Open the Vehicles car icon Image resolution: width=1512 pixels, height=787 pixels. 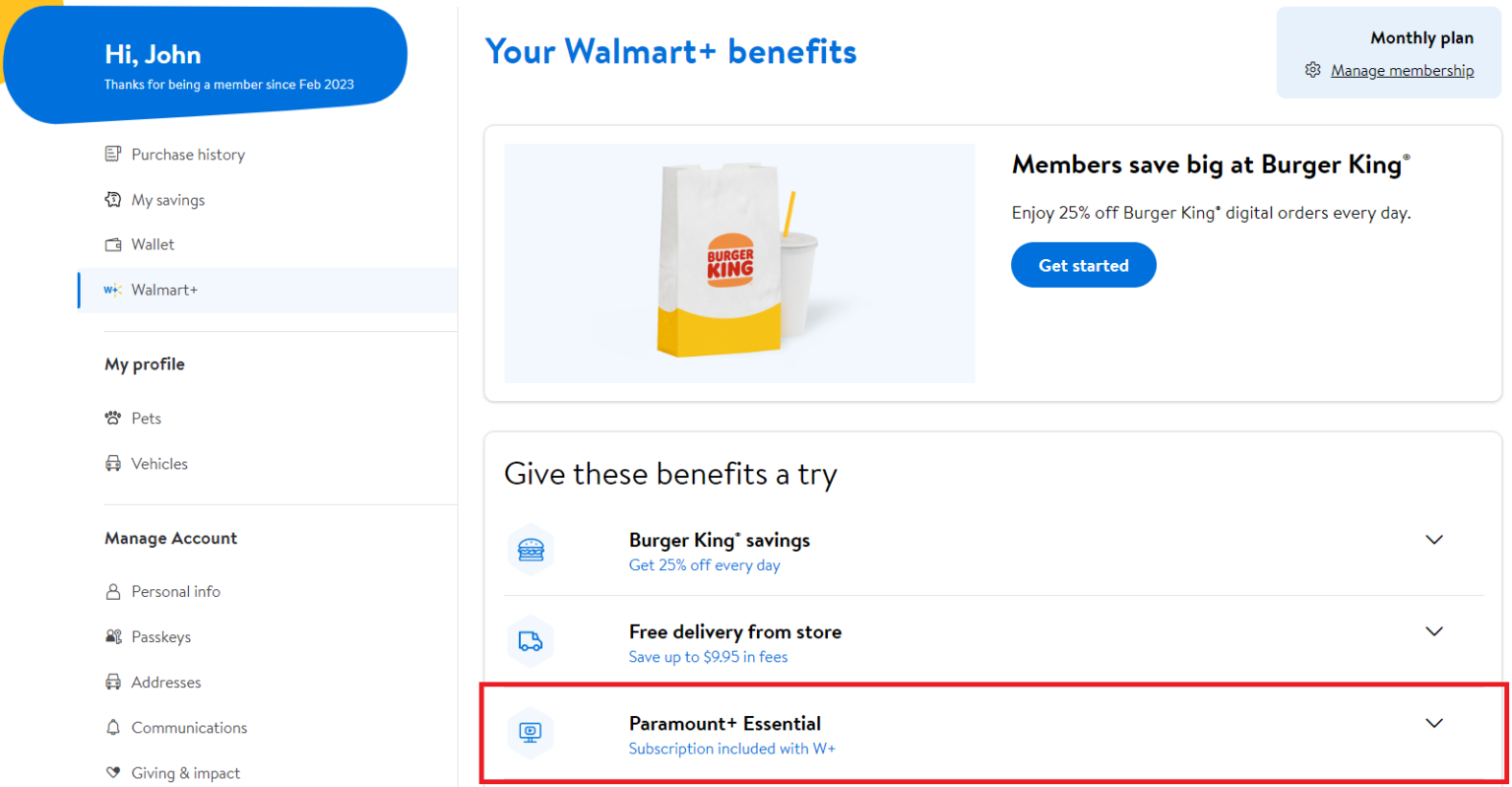[113, 463]
